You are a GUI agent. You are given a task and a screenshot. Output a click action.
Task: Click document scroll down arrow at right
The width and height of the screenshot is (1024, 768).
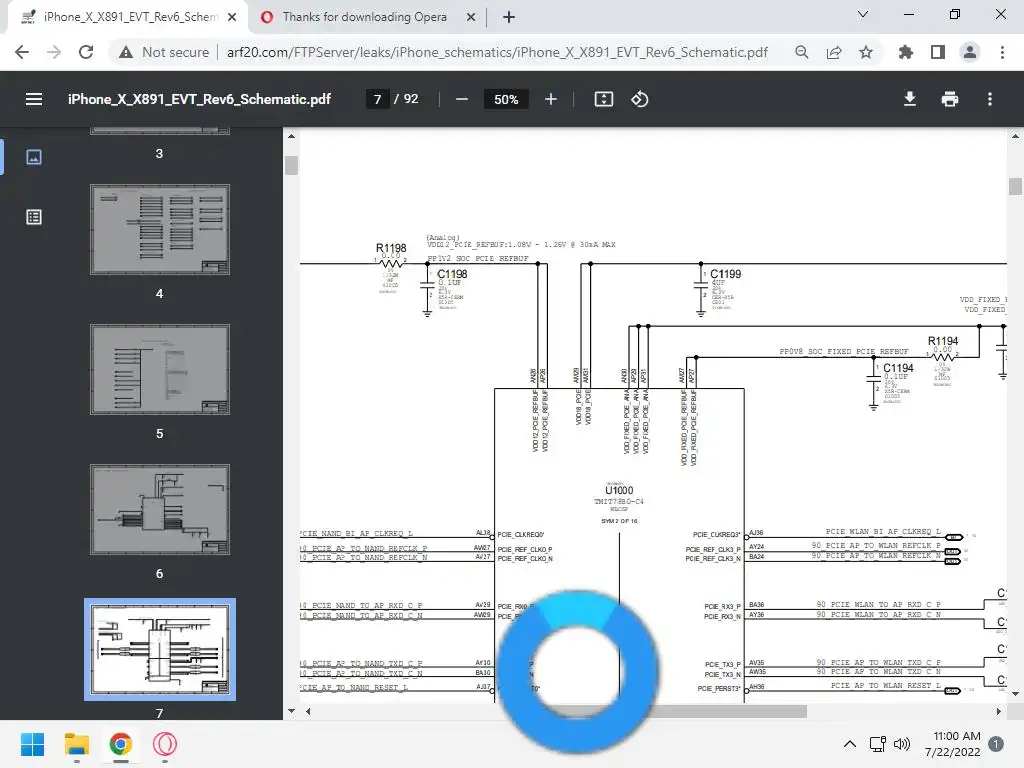coord(1015,694)
